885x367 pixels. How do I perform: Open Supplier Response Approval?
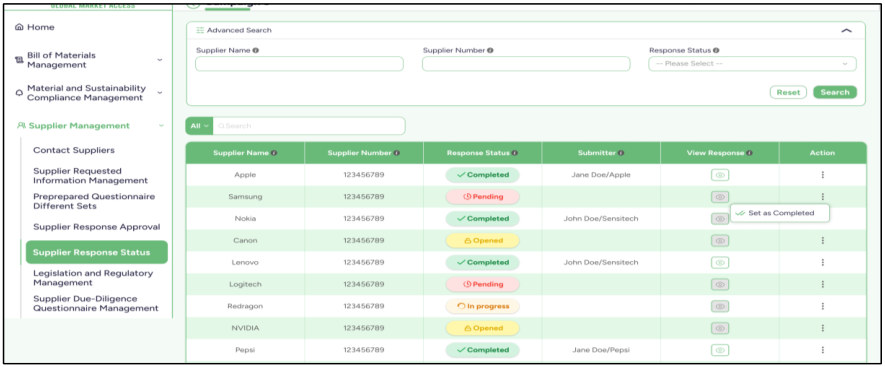click(97, 227)
